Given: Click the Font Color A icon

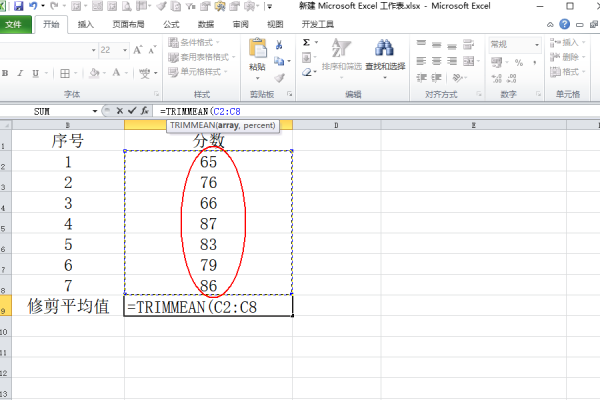Looking at the screenshot, I should point(116,73).
